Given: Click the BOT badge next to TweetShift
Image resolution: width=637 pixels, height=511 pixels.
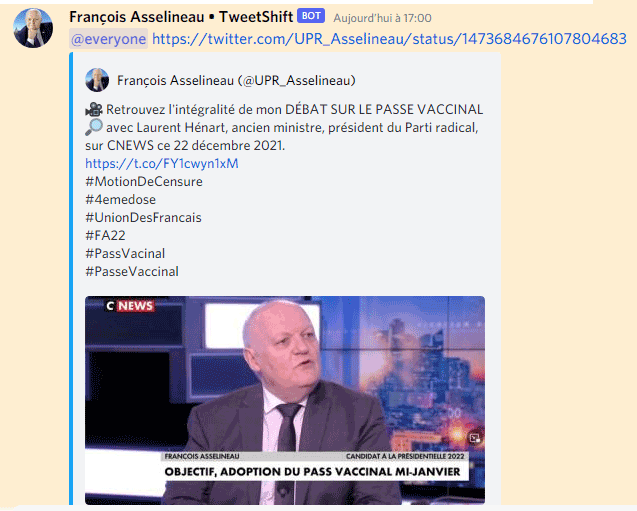Looking at the screenshot, I should [x=311, y=16].
